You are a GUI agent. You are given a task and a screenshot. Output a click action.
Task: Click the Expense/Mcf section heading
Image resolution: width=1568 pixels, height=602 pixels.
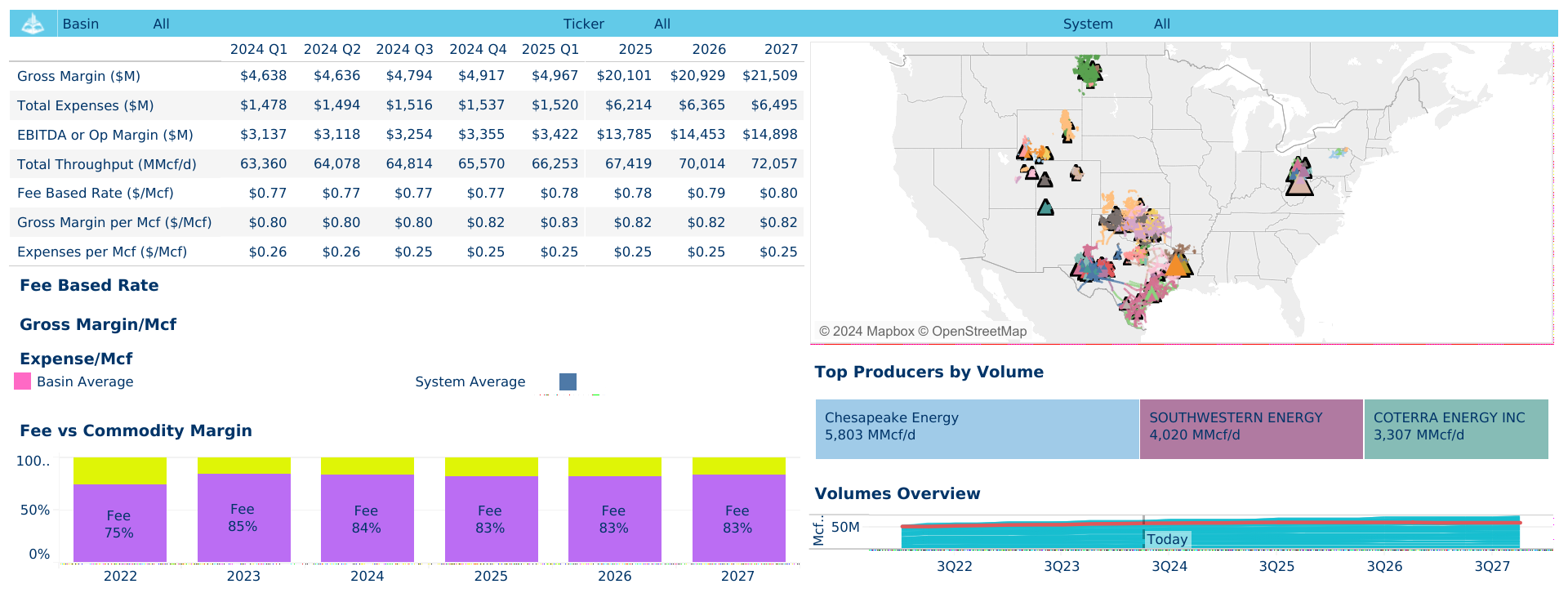[76, 359]
